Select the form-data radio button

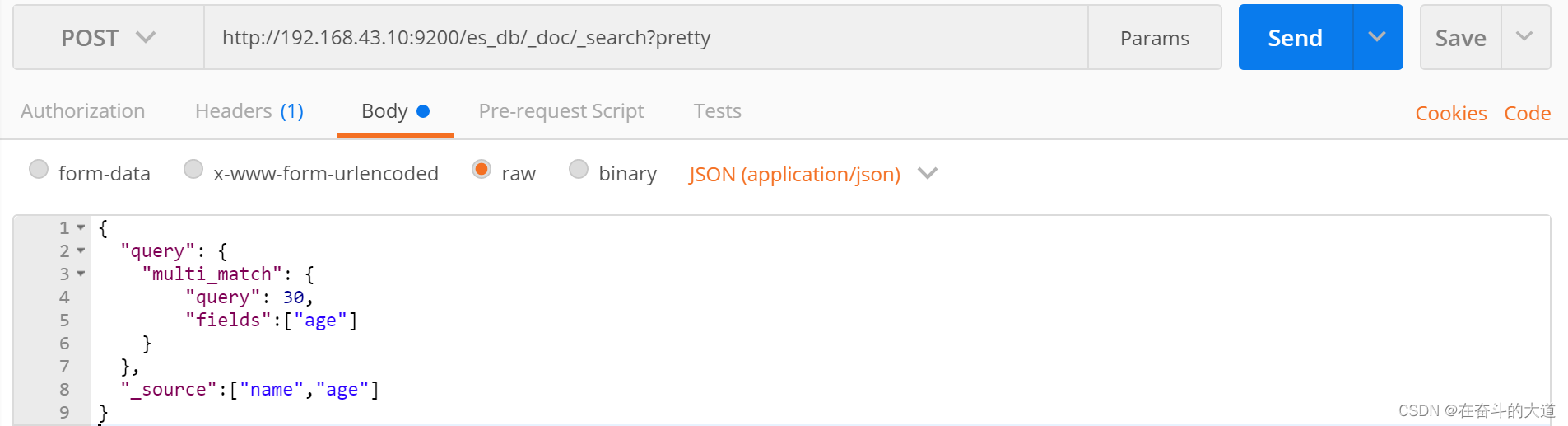point(39,170)
